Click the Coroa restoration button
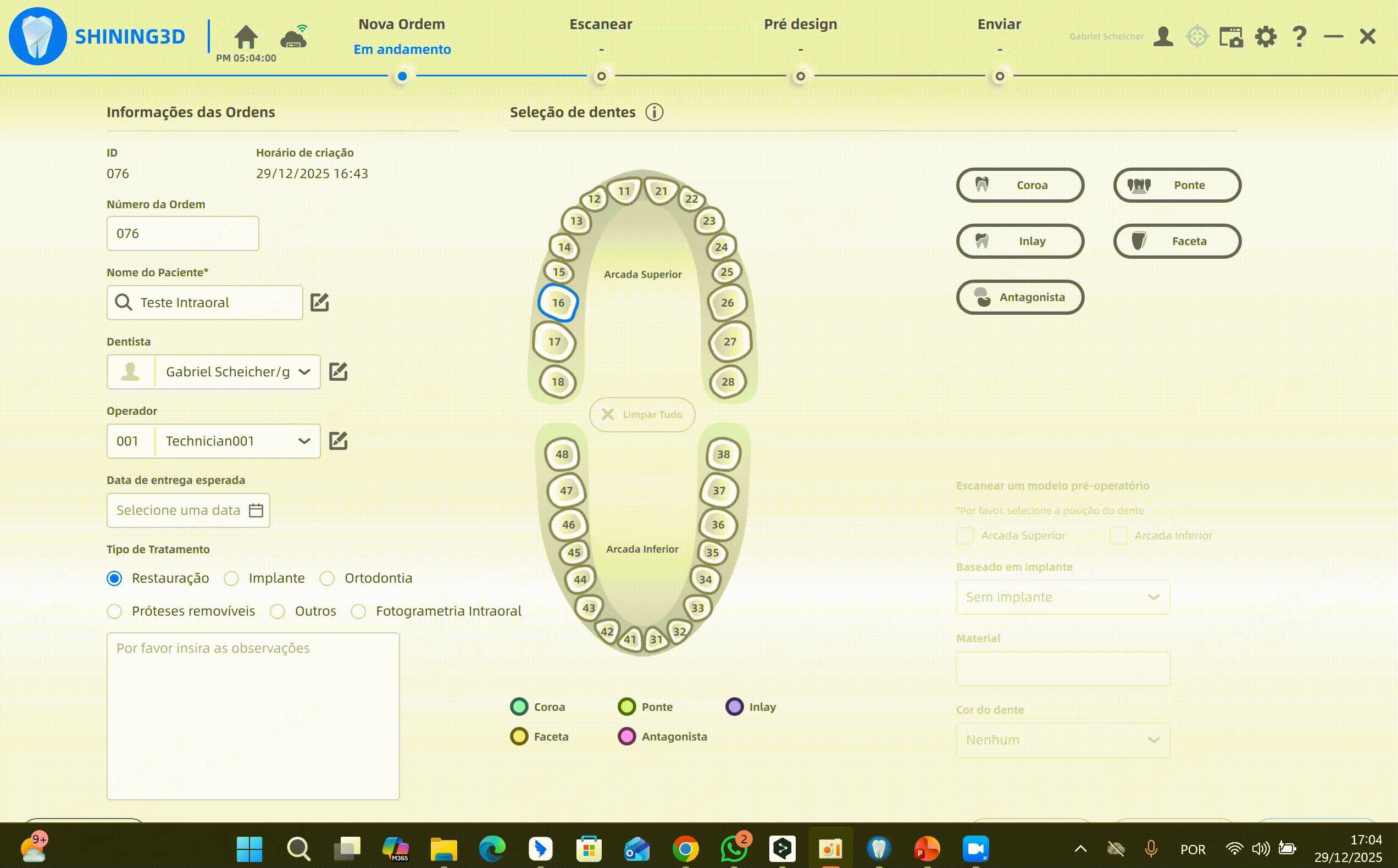Screen dimensions: 1398x868 (1020, 185)
